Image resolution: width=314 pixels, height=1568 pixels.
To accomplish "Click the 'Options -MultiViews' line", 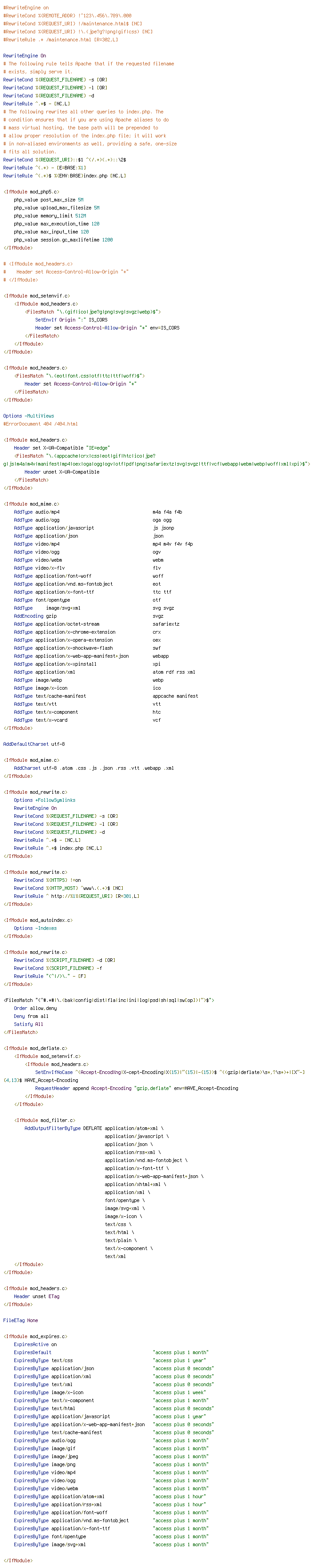I will coord(28,416).
